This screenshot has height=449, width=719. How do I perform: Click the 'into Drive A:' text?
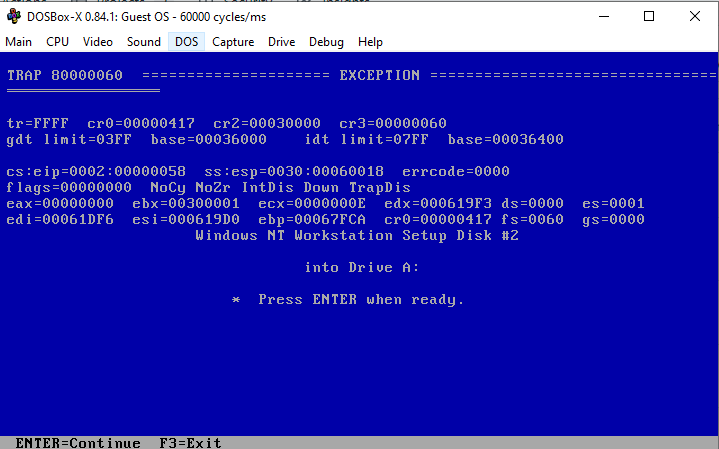point(362,268)
